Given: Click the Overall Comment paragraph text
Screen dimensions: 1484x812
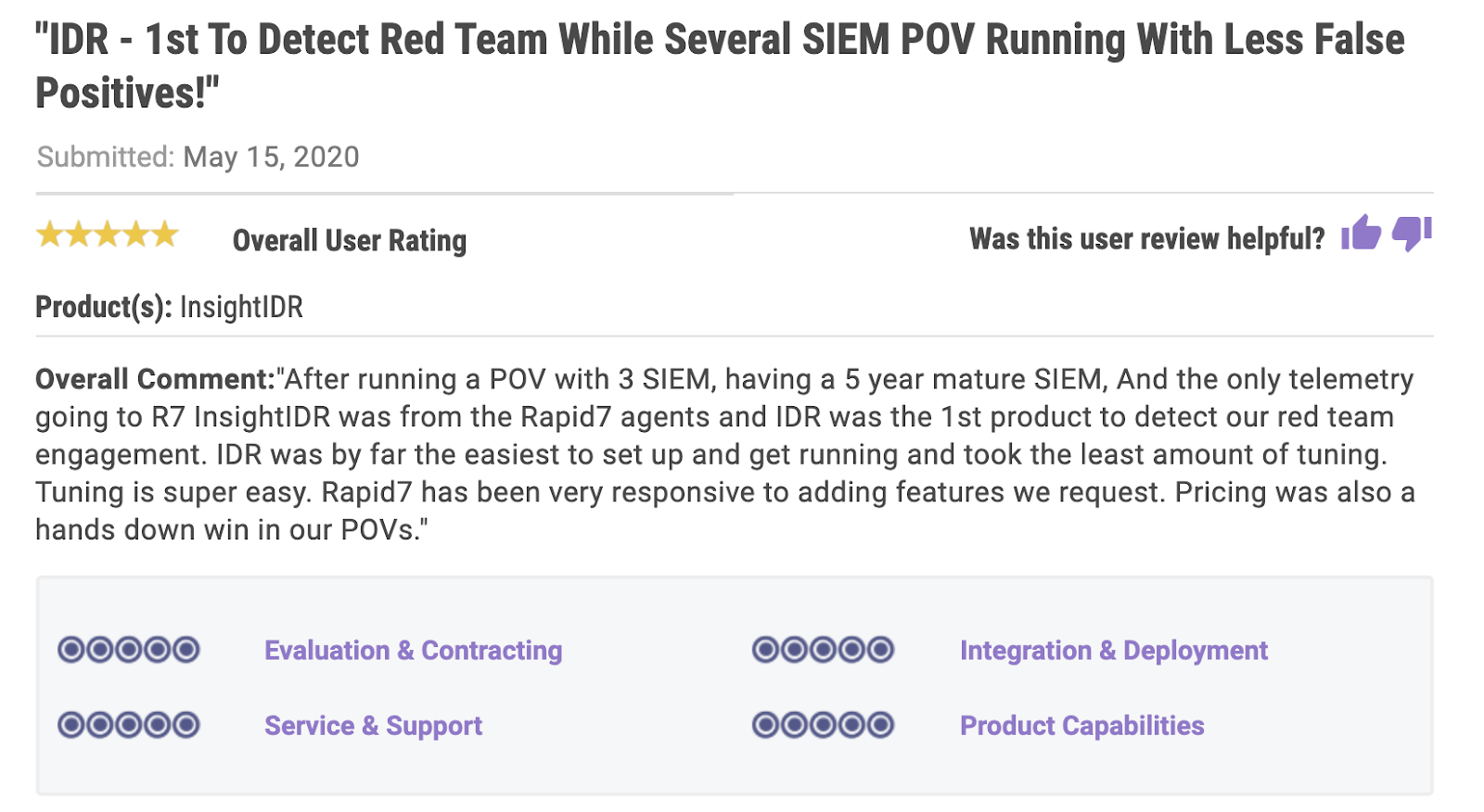Looking at the screenshot, I should [723, 454].
